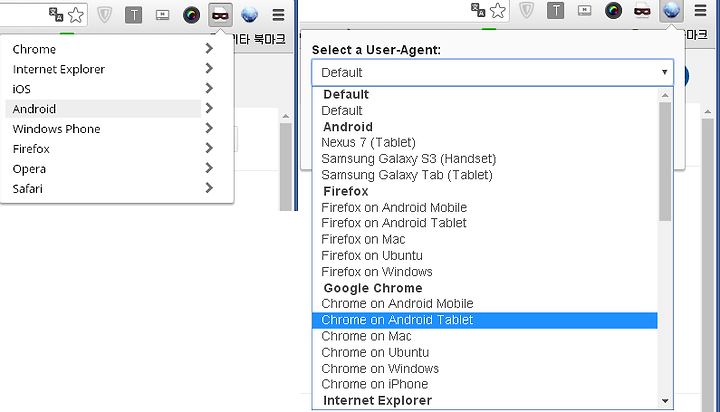The width and height of the screenshot is (720, 412).
Task: Select Firefox on Windows option
Action: pos(485,272)
